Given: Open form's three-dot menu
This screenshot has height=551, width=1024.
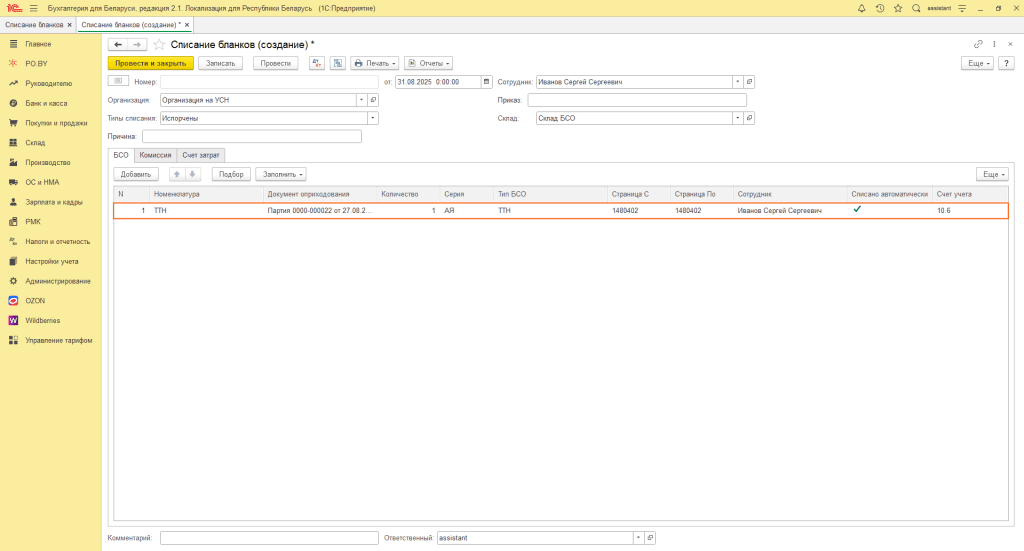Looking at the screenshot, I should click(995, 44).
